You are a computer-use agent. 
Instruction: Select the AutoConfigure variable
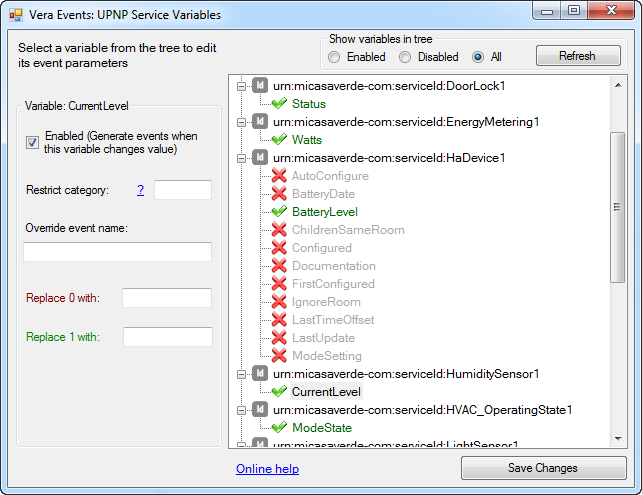330,176
